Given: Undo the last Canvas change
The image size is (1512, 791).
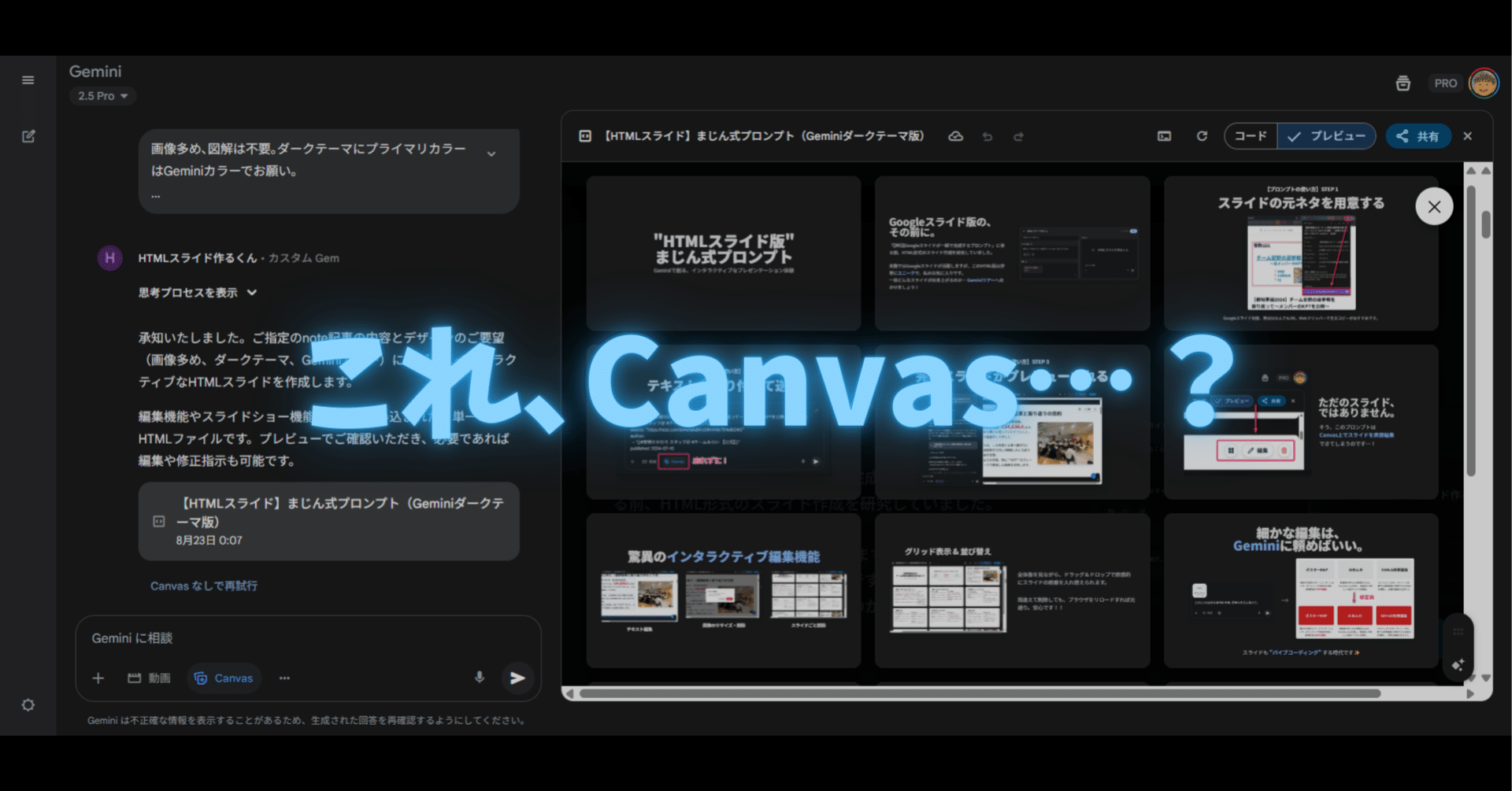Looking at the screenshot, I should (x=988, y=135).
